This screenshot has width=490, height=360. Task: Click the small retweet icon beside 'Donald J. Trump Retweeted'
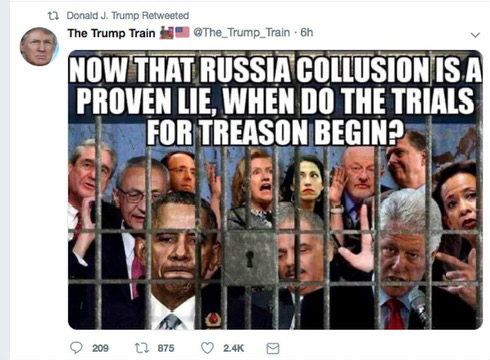[x=53, y=16]
